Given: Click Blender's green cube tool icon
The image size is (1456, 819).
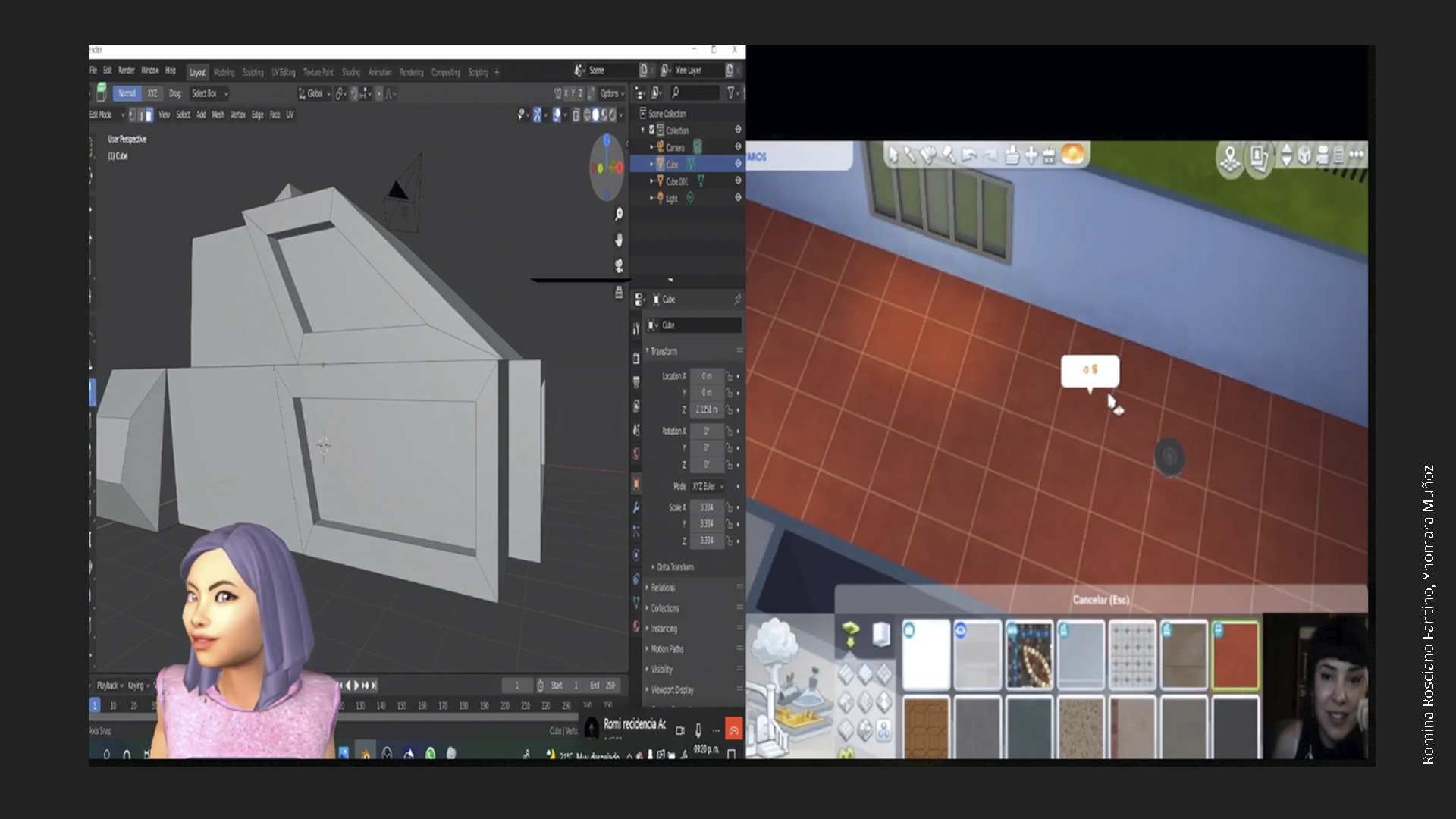Looking at the screenshot, I should 101,93.
